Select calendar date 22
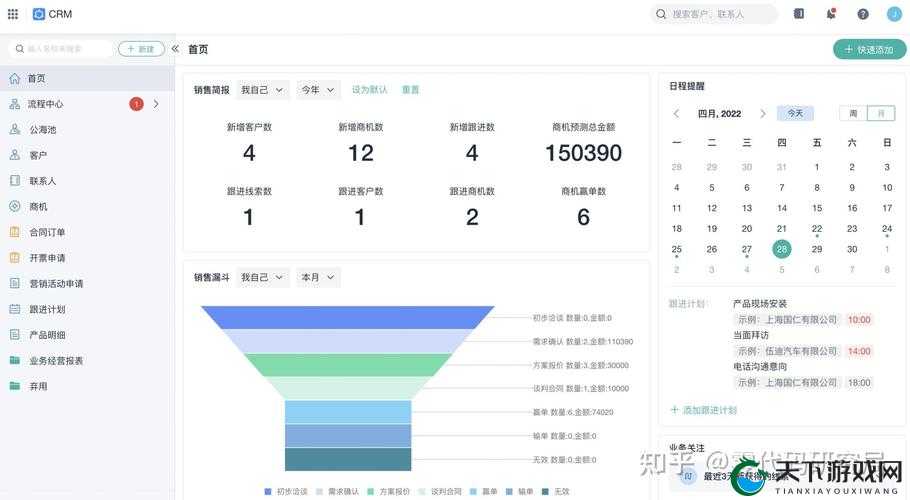 [817, 229]
